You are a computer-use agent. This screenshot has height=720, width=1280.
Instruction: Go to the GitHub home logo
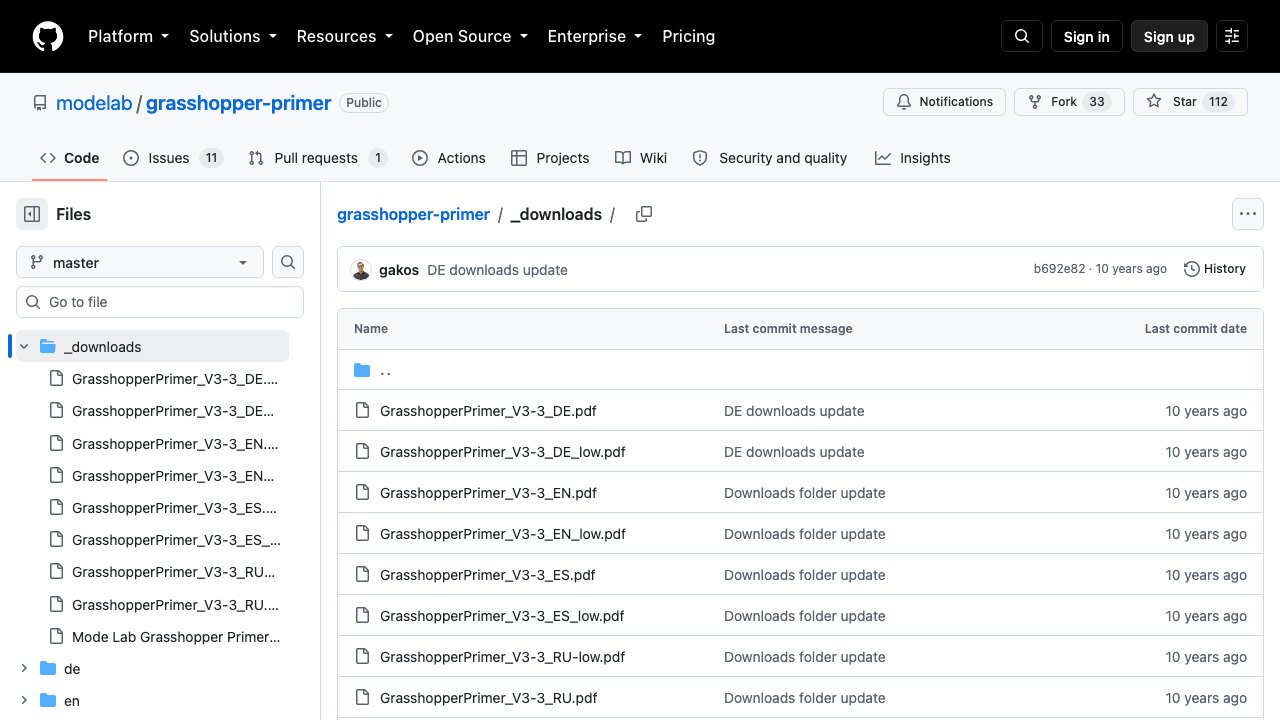[48, 36]
